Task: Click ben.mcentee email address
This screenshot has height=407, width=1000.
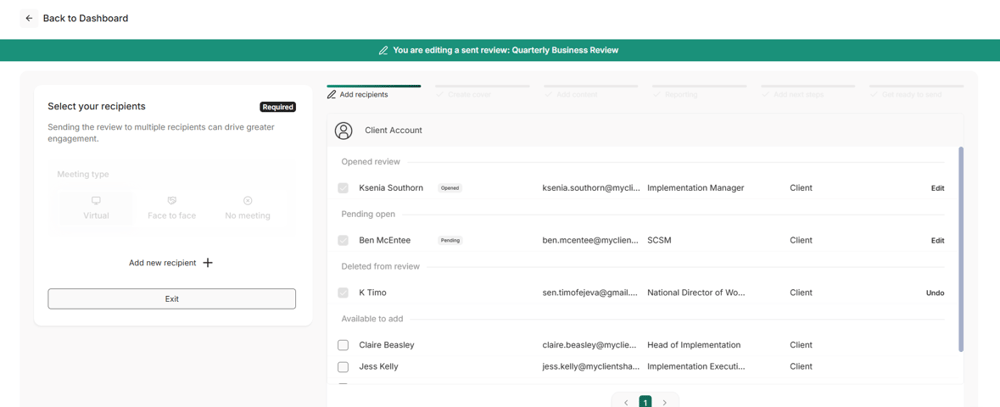Action: tap(590, 240)
